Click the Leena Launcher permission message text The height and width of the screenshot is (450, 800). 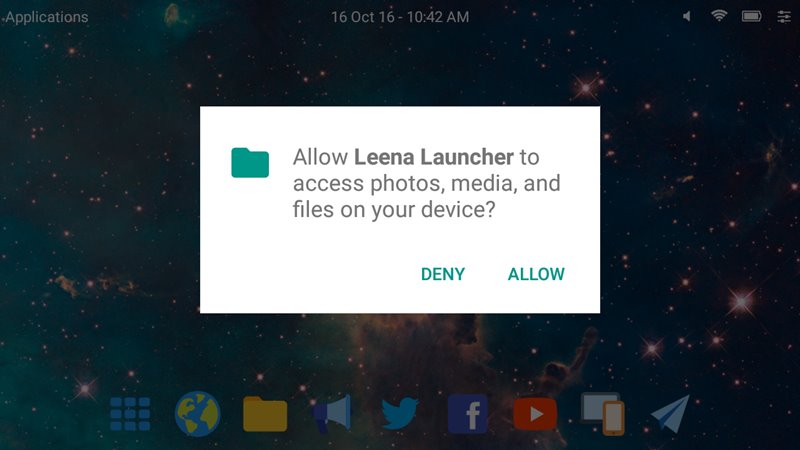(427, 183)
